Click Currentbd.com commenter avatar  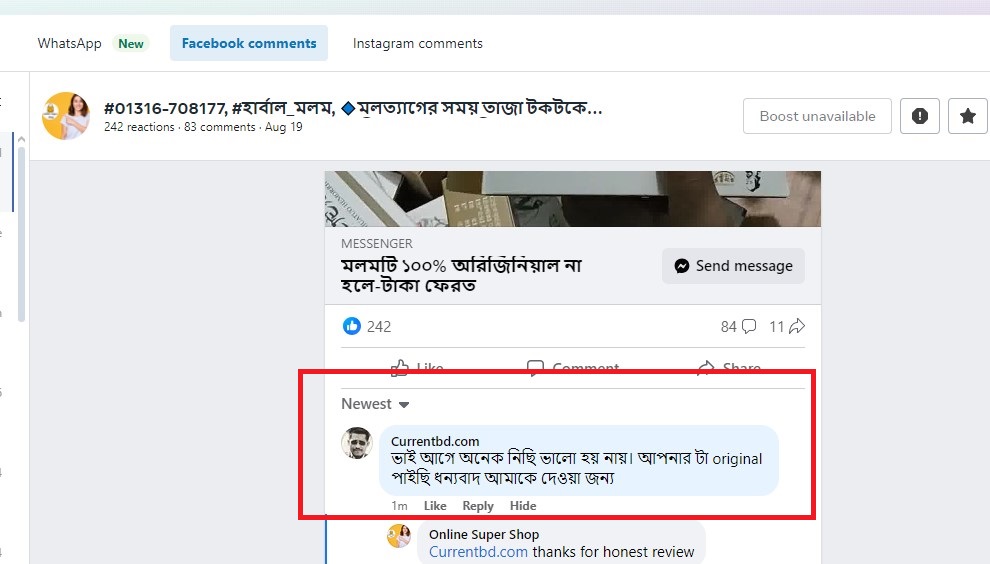point(357,443)
